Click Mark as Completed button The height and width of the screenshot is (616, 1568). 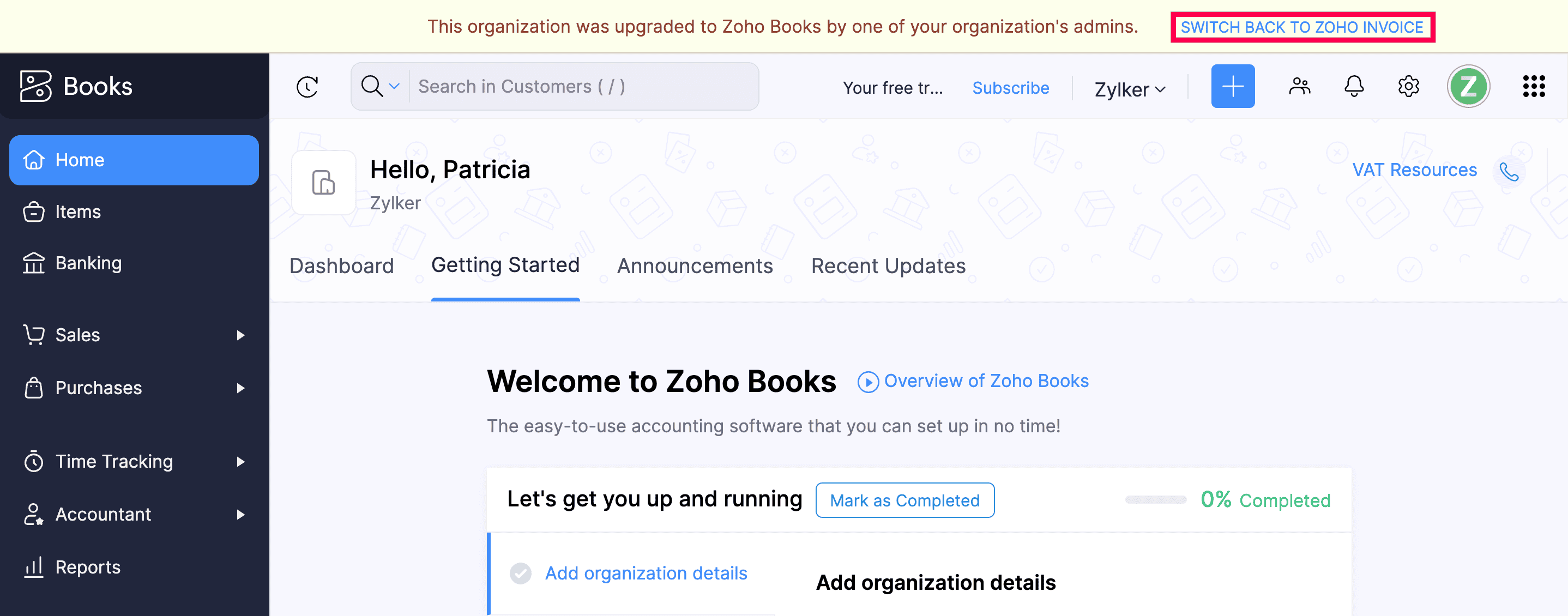pos(905,500)
